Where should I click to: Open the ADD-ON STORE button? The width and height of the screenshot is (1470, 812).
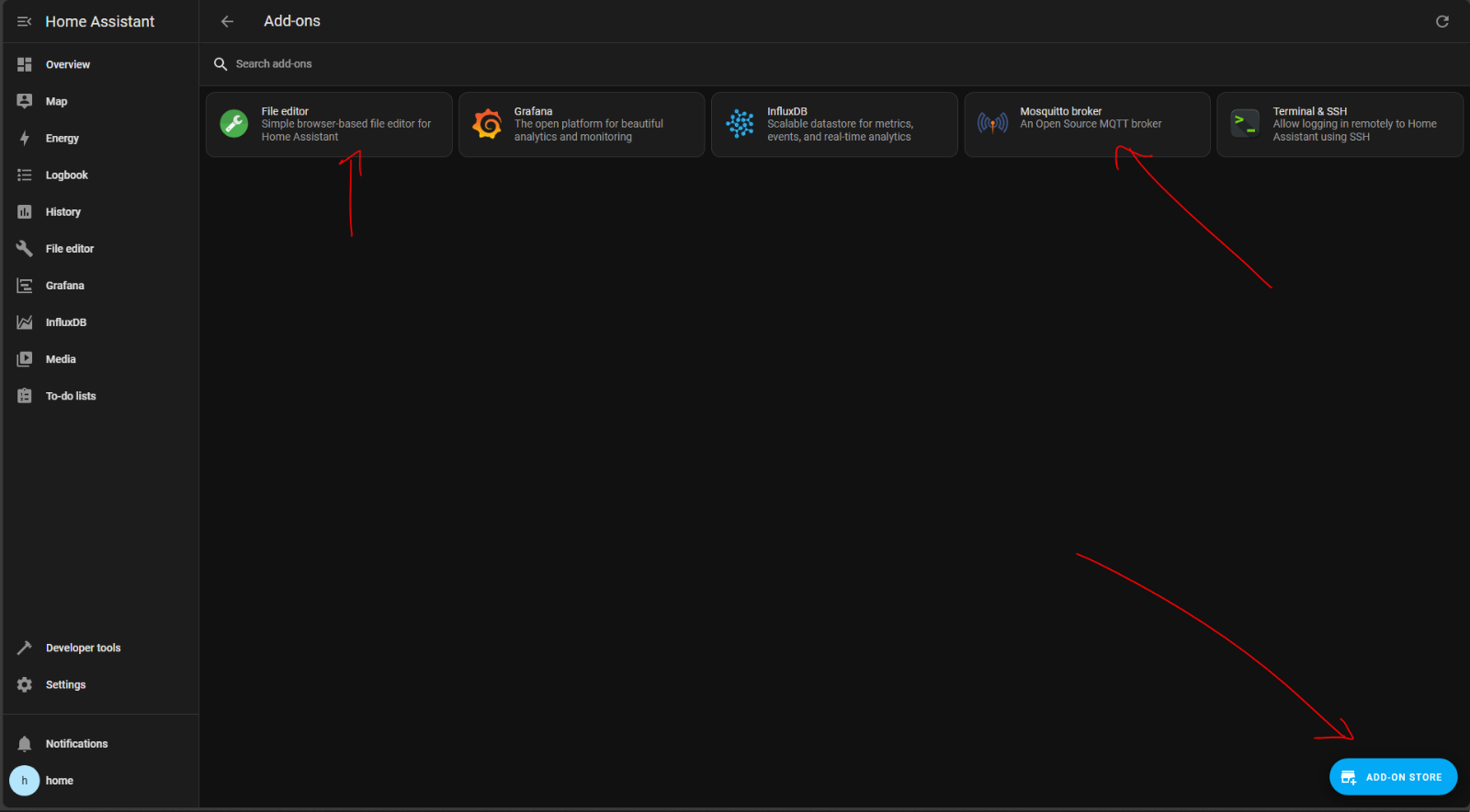[x=1393, y=777]
